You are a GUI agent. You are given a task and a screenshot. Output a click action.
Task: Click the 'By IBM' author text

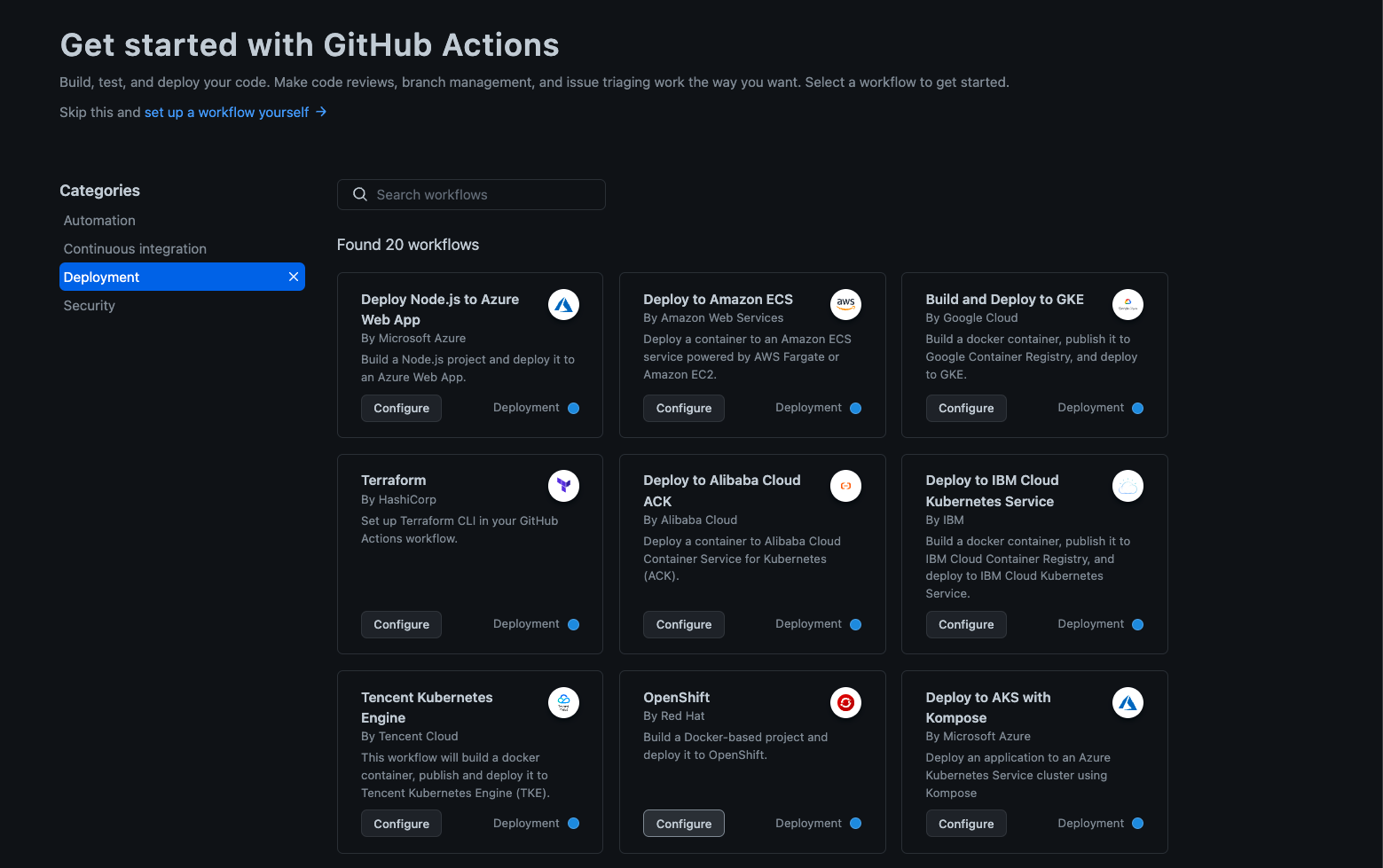945,520
